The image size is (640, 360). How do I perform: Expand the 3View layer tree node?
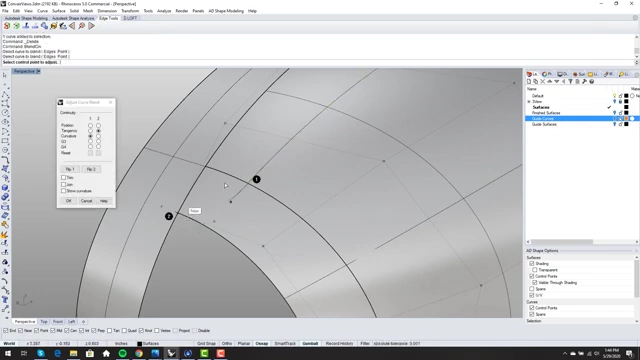(x=529, y=102)
